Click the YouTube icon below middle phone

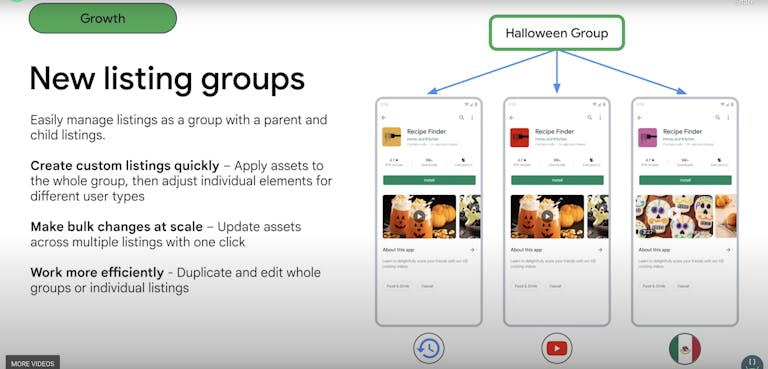click(557, 348)
